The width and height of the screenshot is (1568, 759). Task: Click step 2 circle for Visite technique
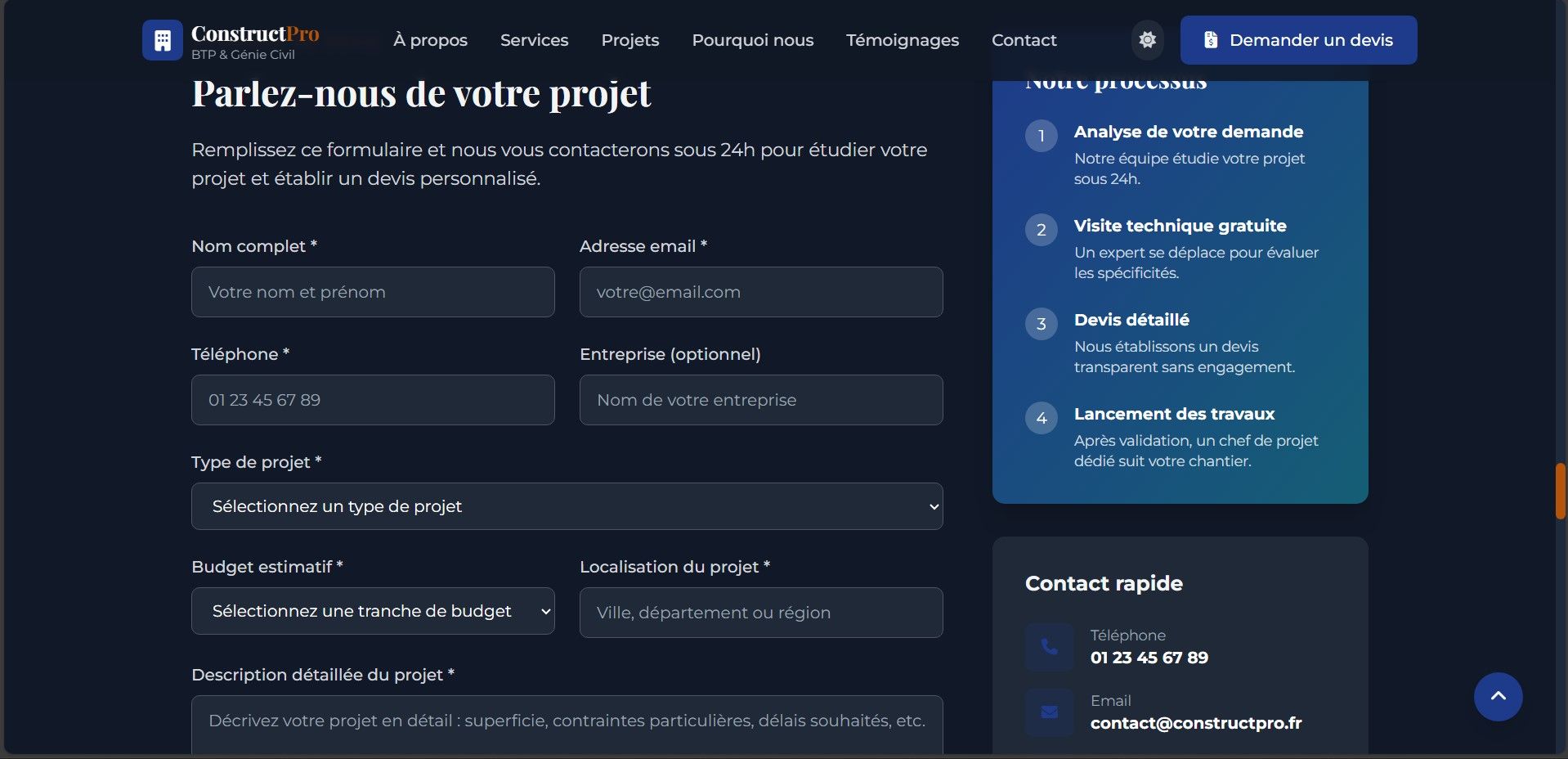click(1041, 230)
